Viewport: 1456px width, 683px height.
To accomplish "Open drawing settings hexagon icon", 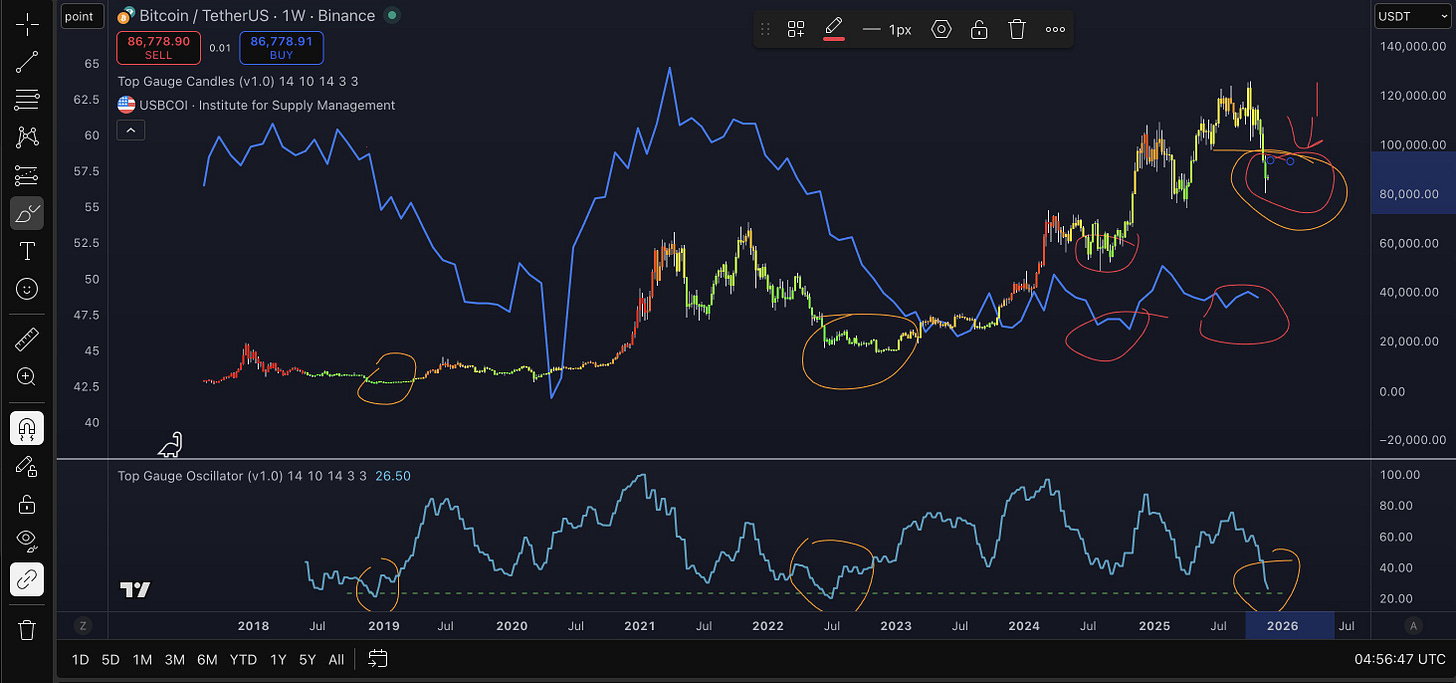I will coord(941,29).
